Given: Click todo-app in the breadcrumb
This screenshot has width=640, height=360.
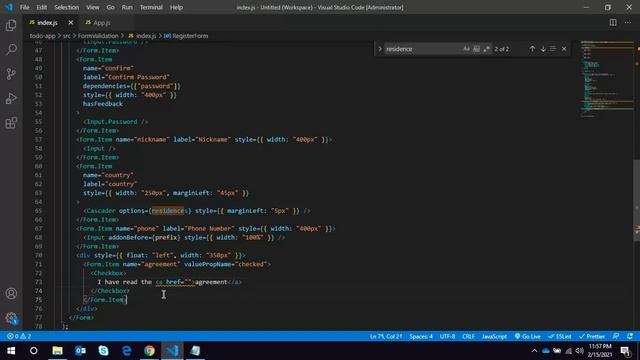Looking at the screenshot, I should 42,36.
